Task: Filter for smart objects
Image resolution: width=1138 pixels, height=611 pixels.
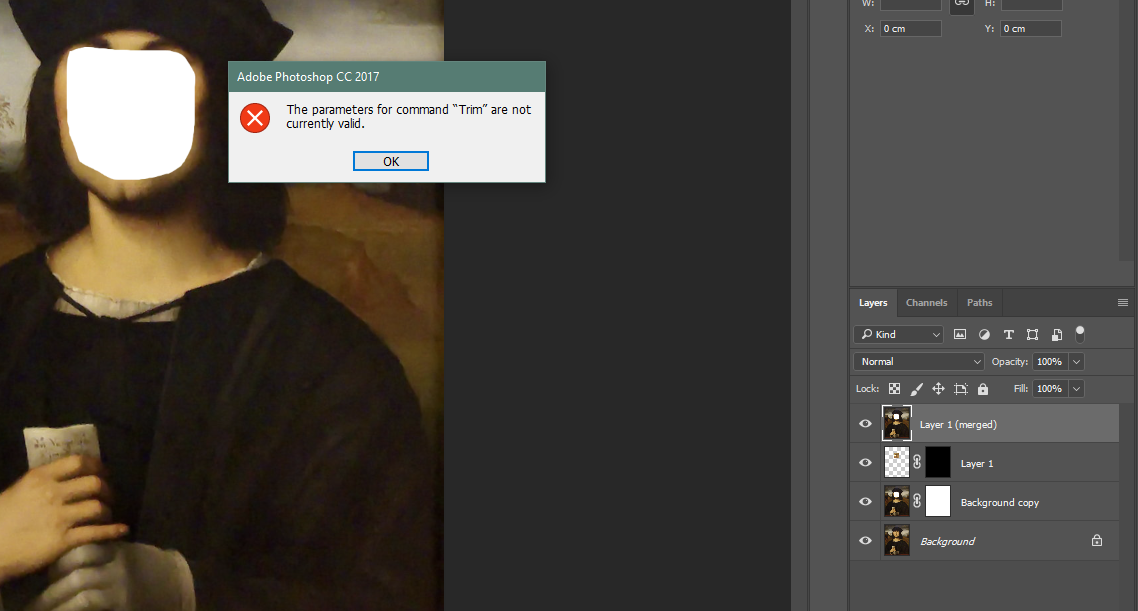Action: tap(1057, 335)
